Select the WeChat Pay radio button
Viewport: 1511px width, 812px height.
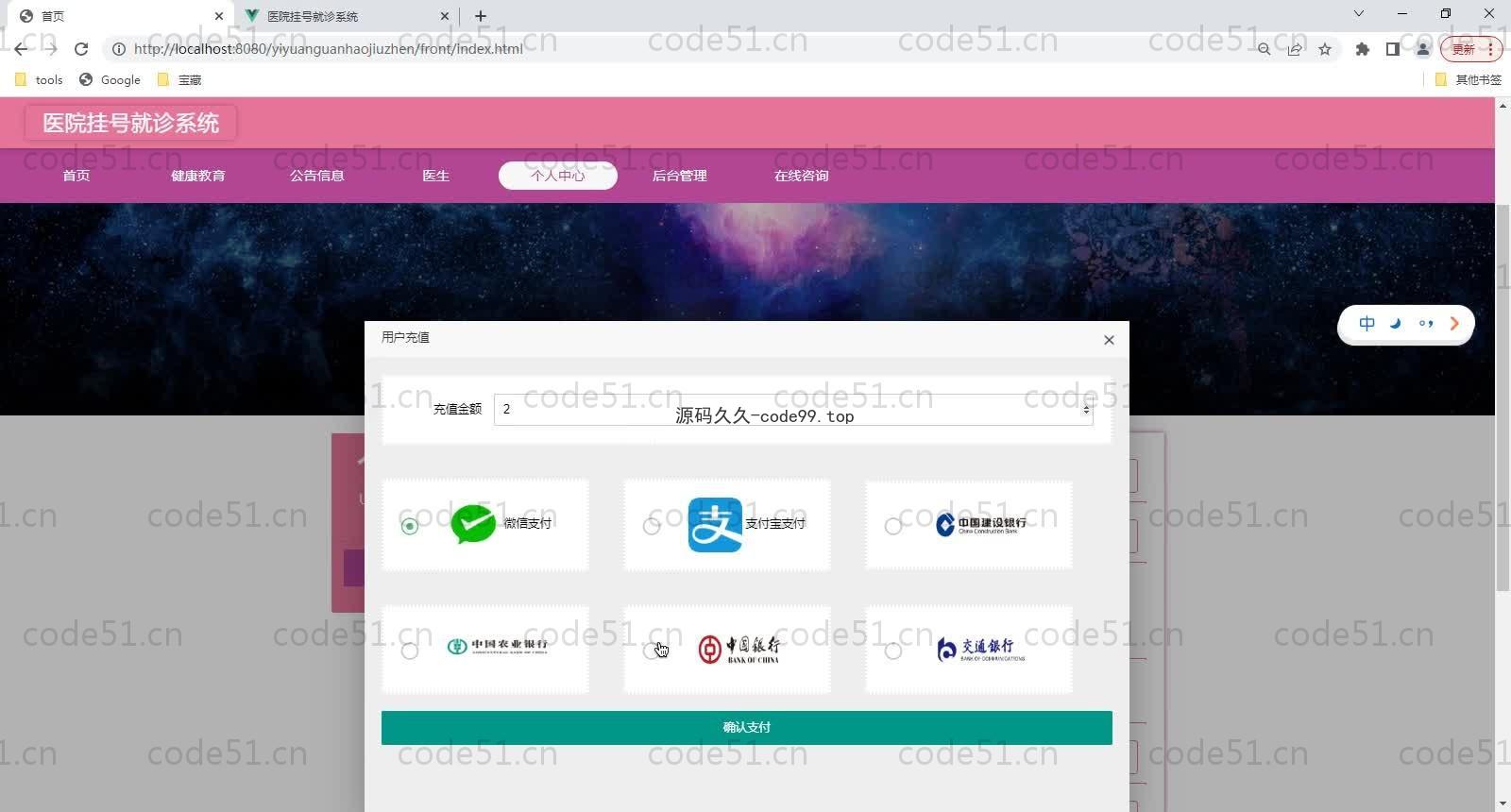410,526
